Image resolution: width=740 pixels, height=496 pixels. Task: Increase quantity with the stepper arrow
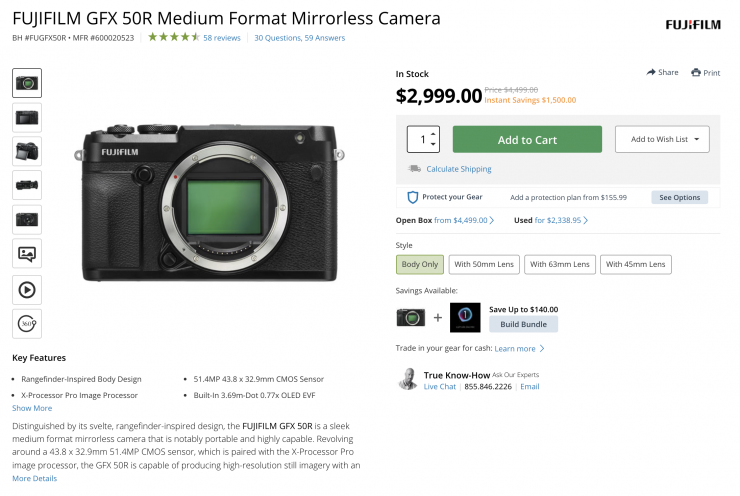(432, 133)
